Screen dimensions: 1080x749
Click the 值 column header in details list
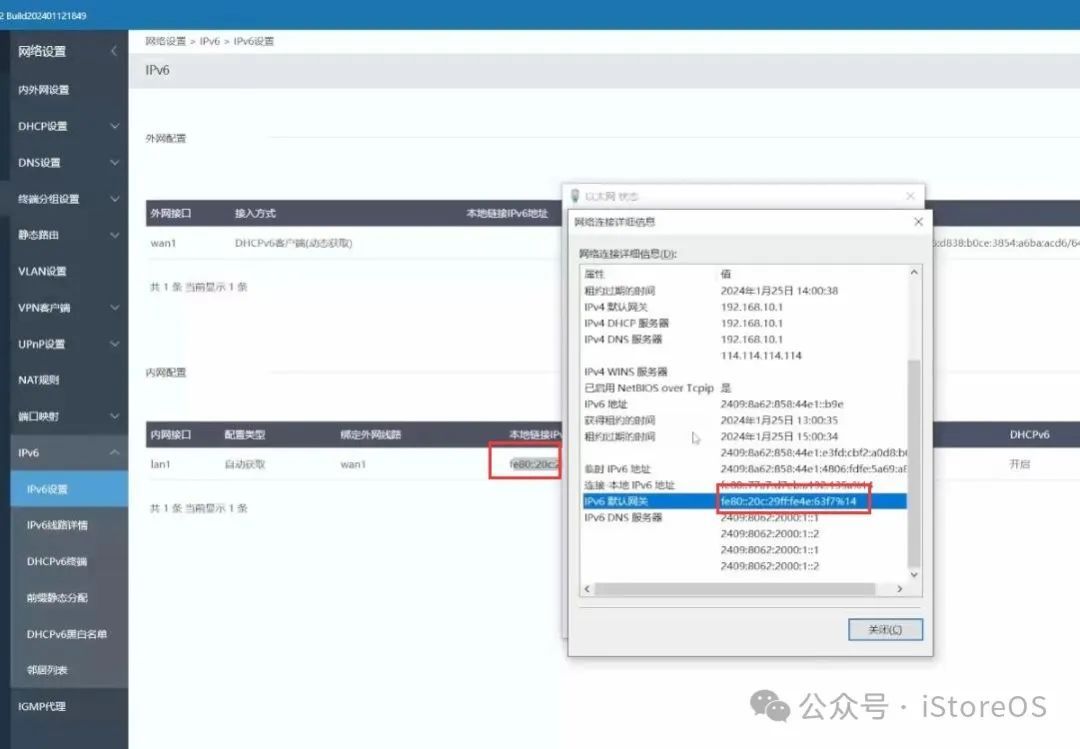pyautogui.click(x=726, y=274)
